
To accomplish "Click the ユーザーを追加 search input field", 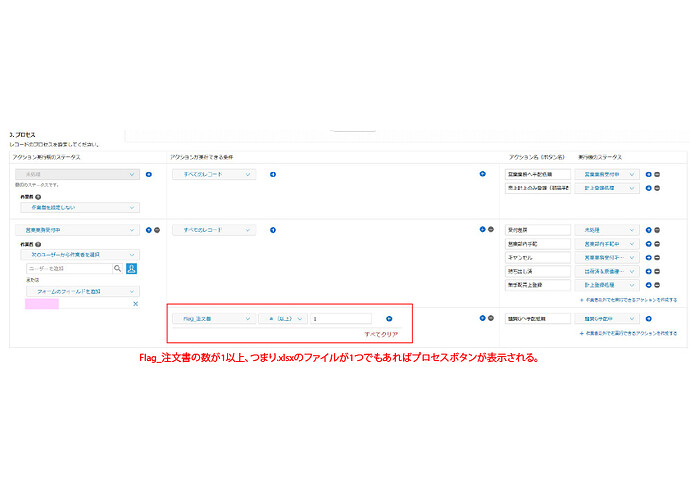I will pos(68,268).
